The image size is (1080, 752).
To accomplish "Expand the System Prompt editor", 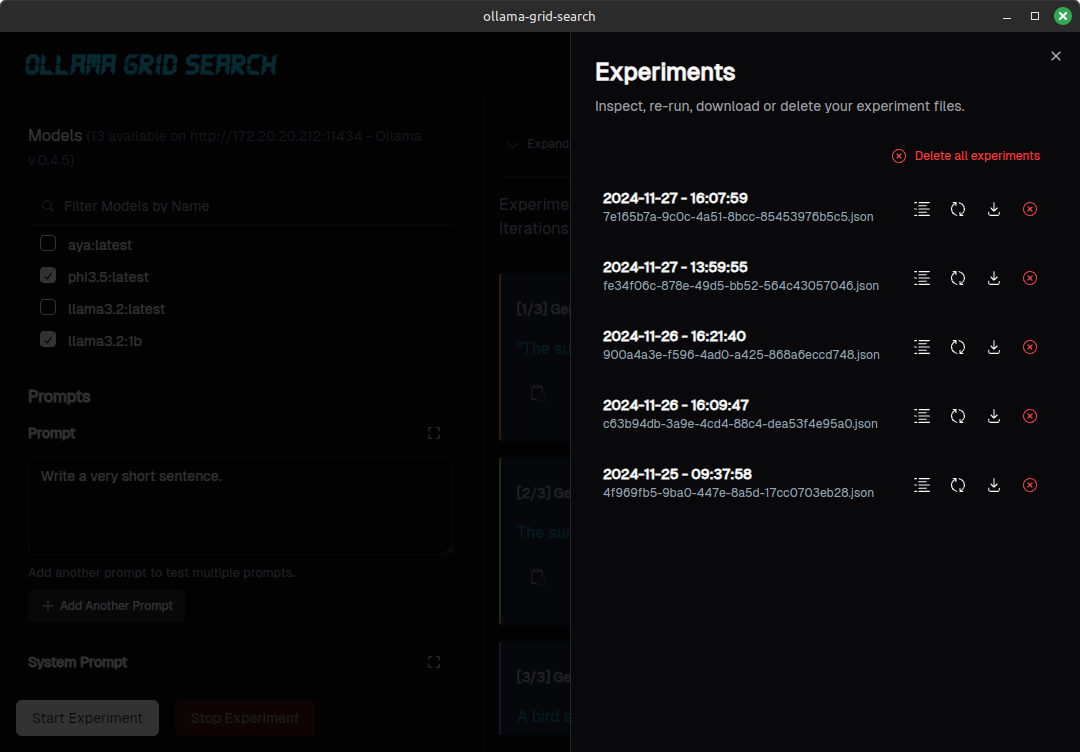I will coord(434,662).
